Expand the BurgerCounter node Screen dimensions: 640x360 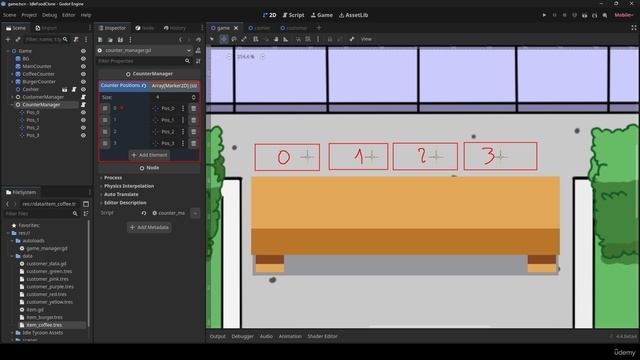(x=12, y=82)
